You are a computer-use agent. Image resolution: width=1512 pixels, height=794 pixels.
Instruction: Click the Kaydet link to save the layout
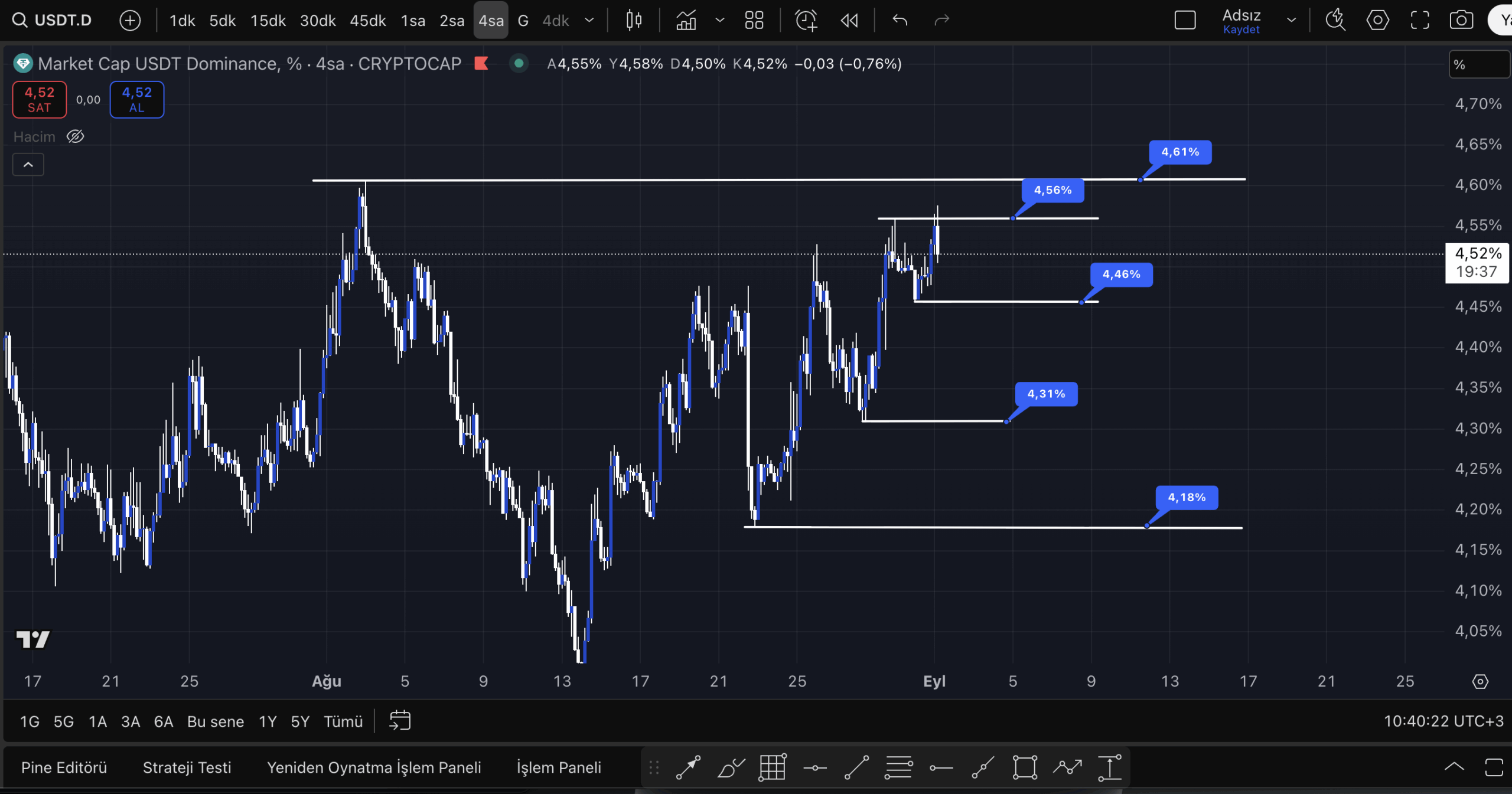click(x=1241, y=28)
